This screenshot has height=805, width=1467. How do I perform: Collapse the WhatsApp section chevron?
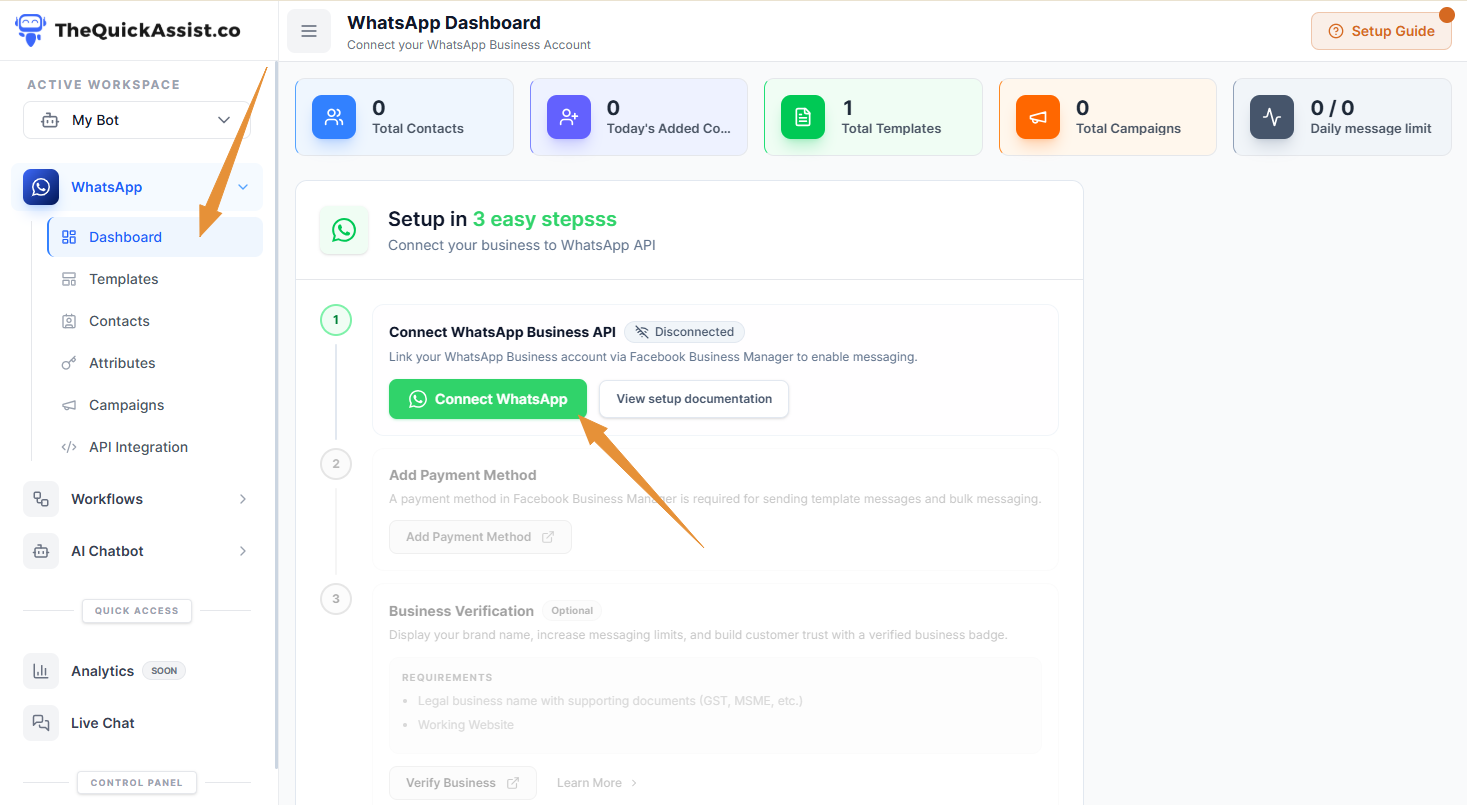[242, 187]
